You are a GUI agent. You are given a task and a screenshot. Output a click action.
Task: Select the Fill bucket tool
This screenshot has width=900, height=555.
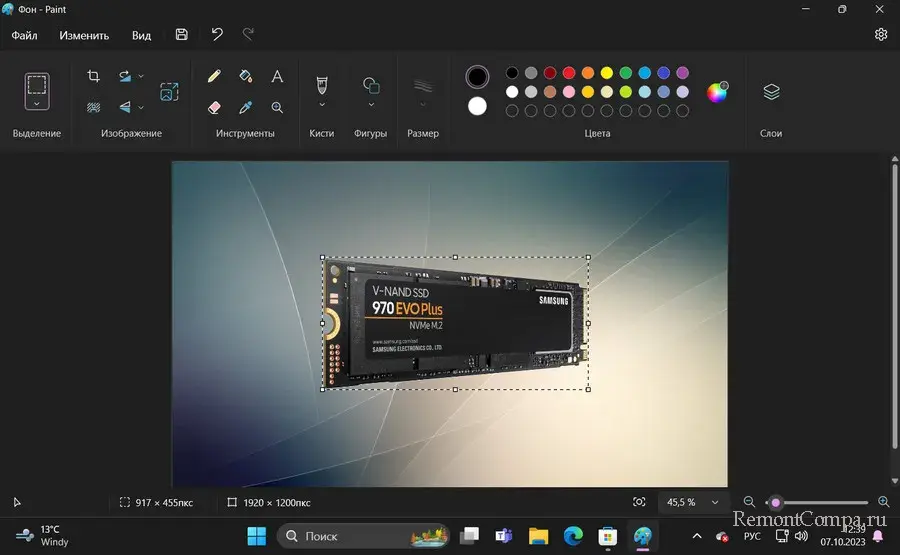246,76
